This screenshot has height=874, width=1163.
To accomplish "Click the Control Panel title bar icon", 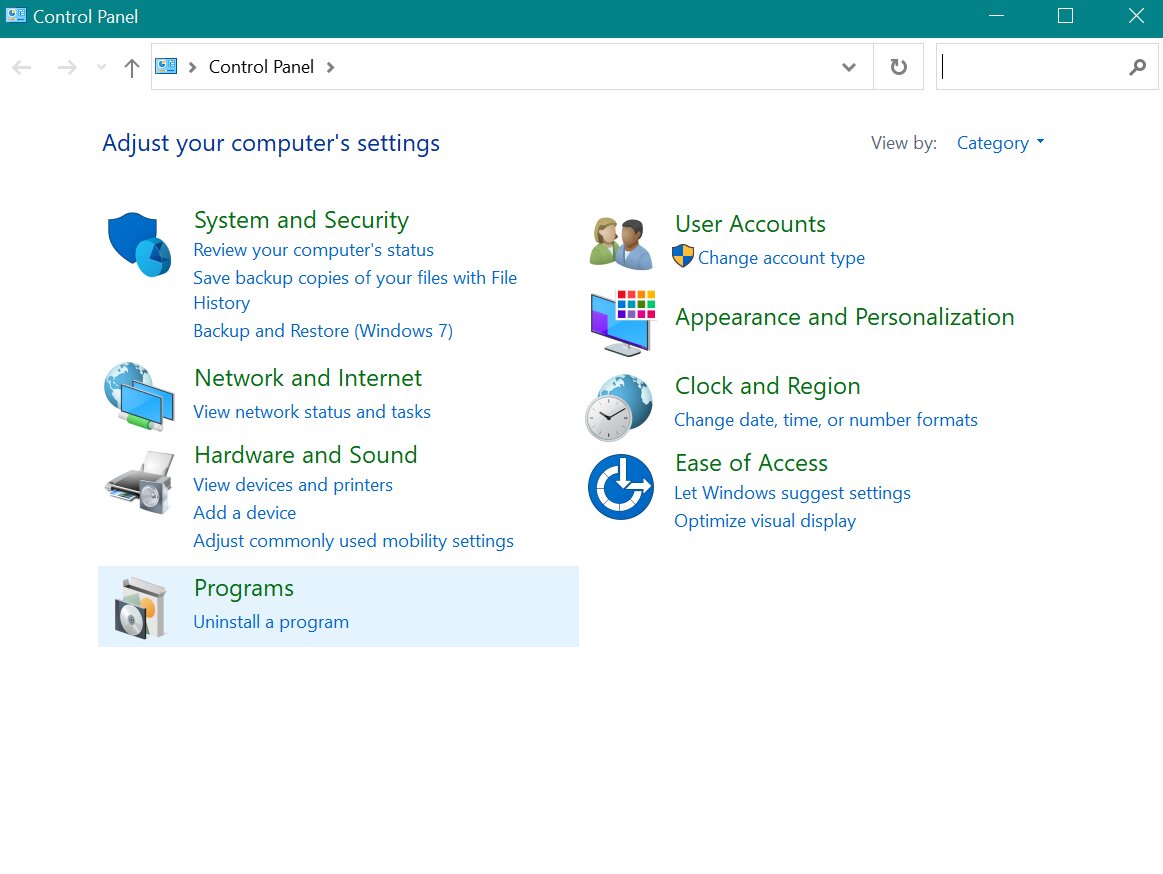I will [16, 16].
